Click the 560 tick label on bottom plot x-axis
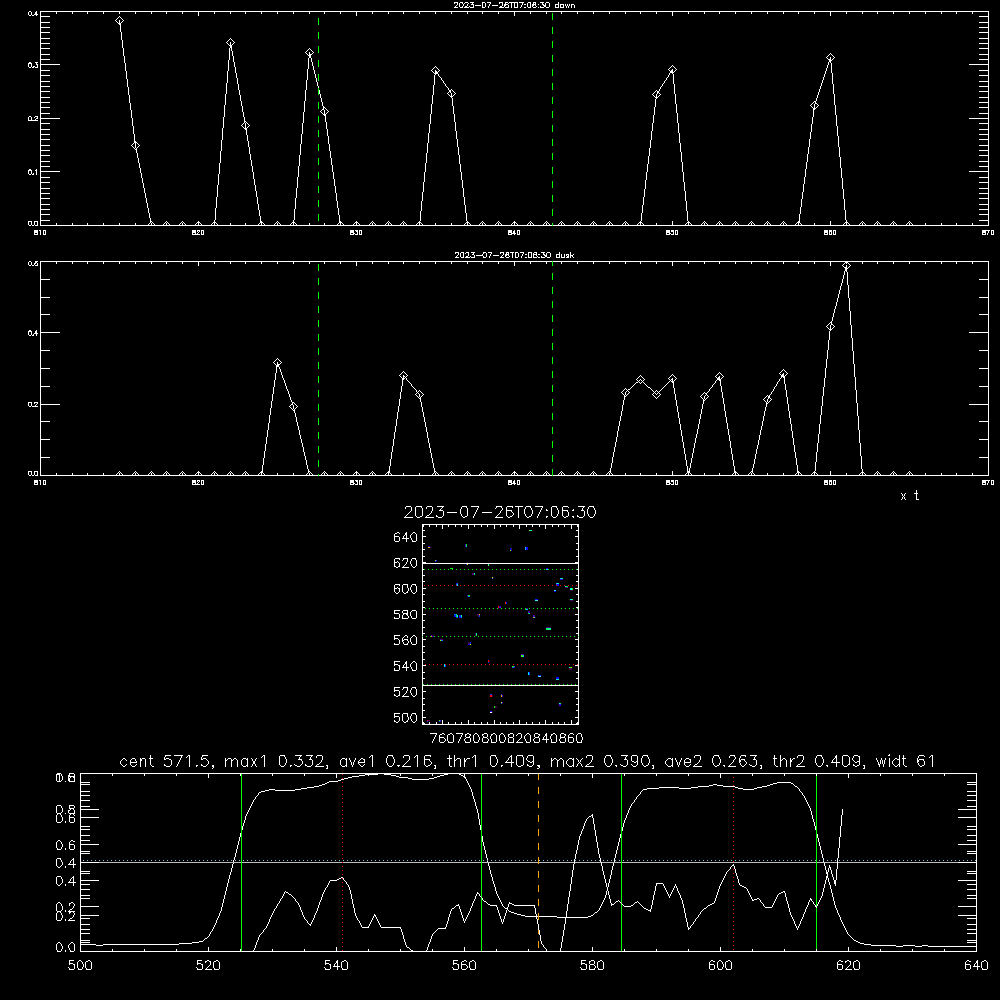The image size is (1000, 1000). click(464, 966)
